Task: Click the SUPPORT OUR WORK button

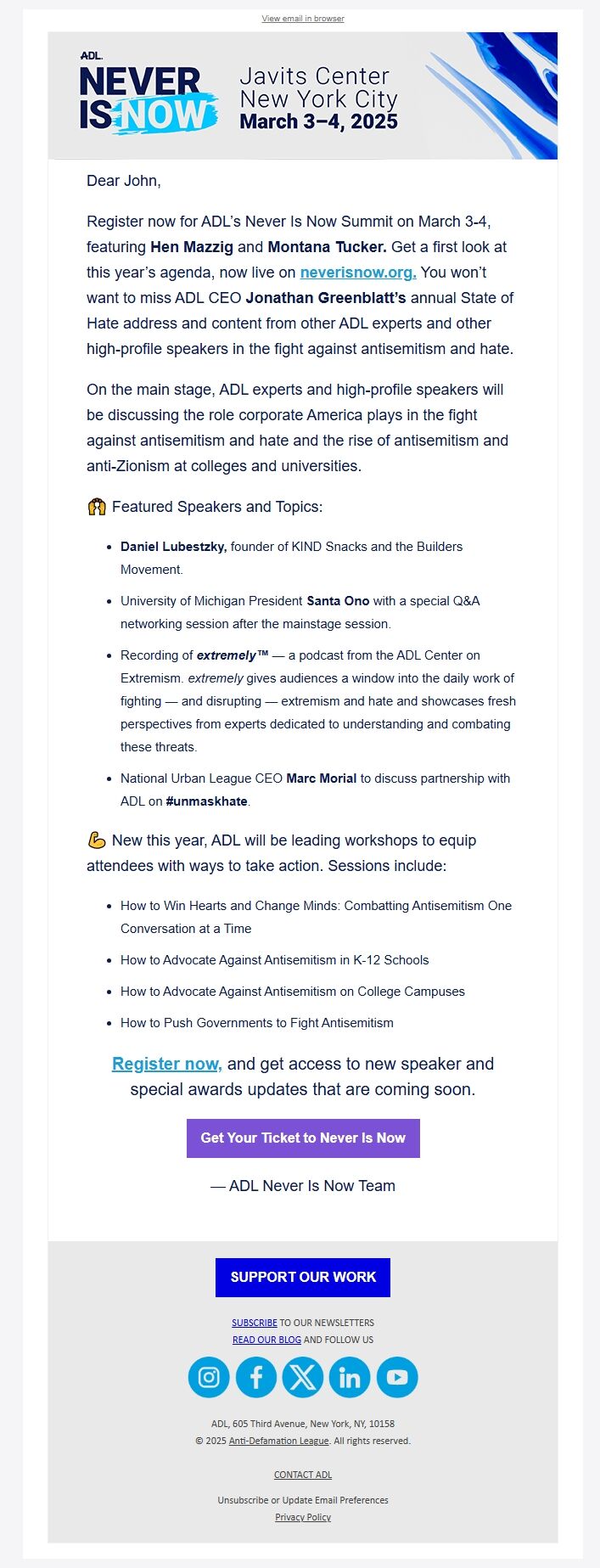Action: tap(302, 1277)
